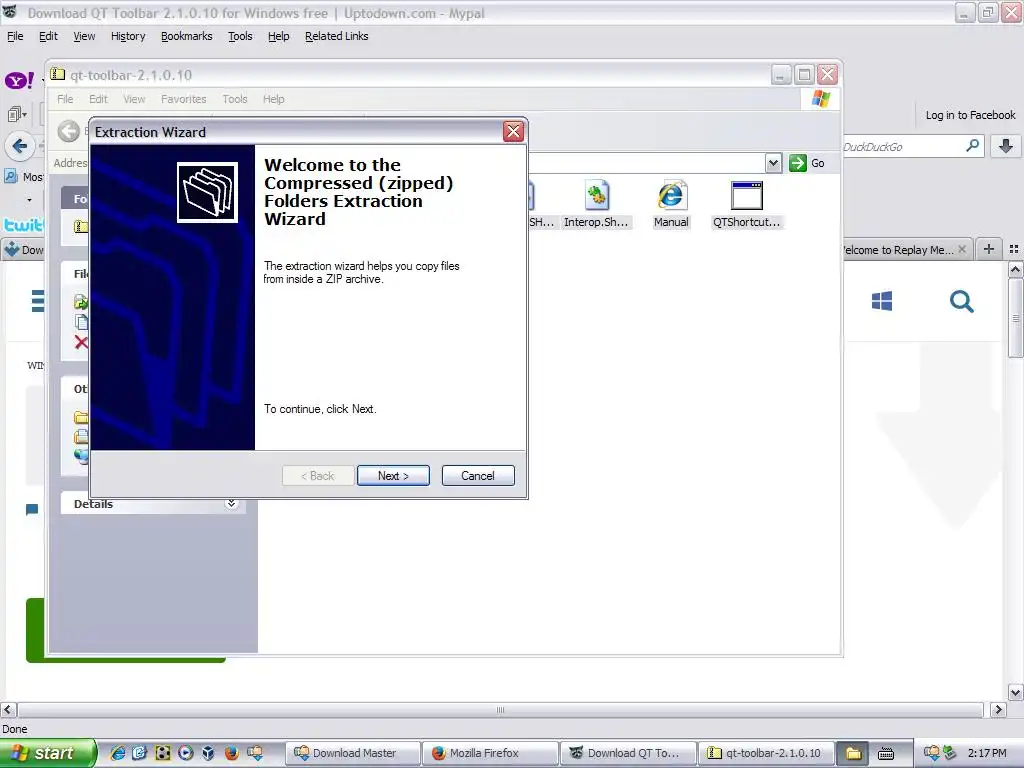The height and width of the screenshot is (768, 1024).
Task: Click the delete red X in Explorer tasks
Action: (81, 342)
